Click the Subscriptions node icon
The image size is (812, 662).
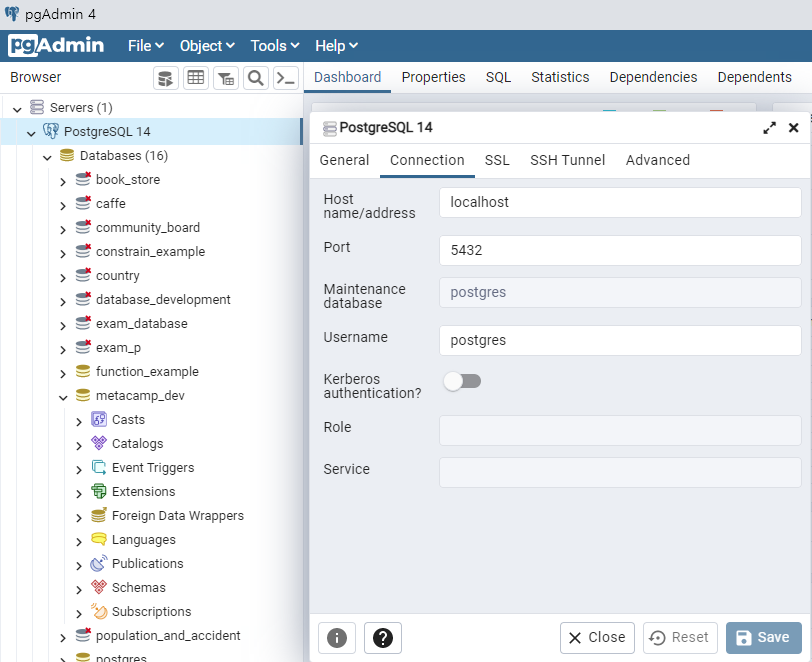99,611
